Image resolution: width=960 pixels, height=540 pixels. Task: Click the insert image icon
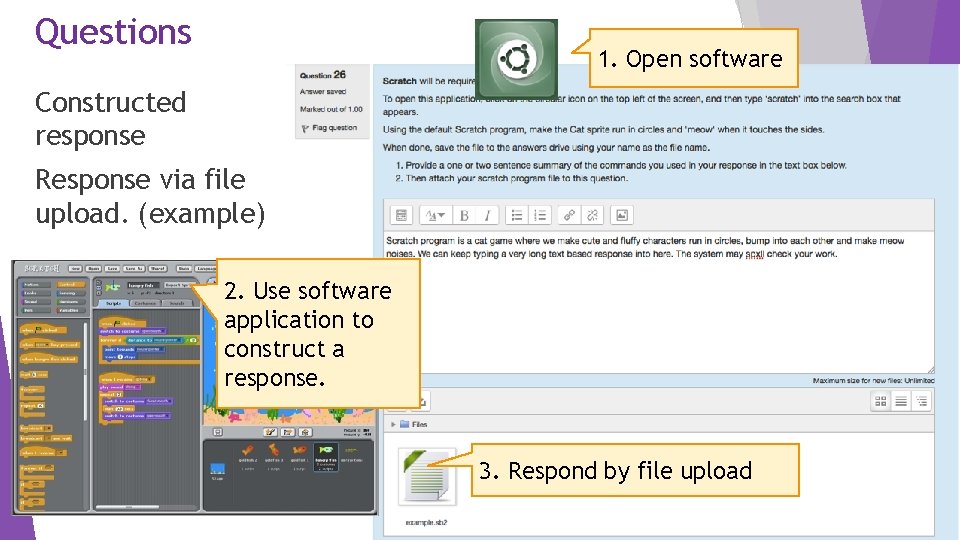click(x=621, y=215)
